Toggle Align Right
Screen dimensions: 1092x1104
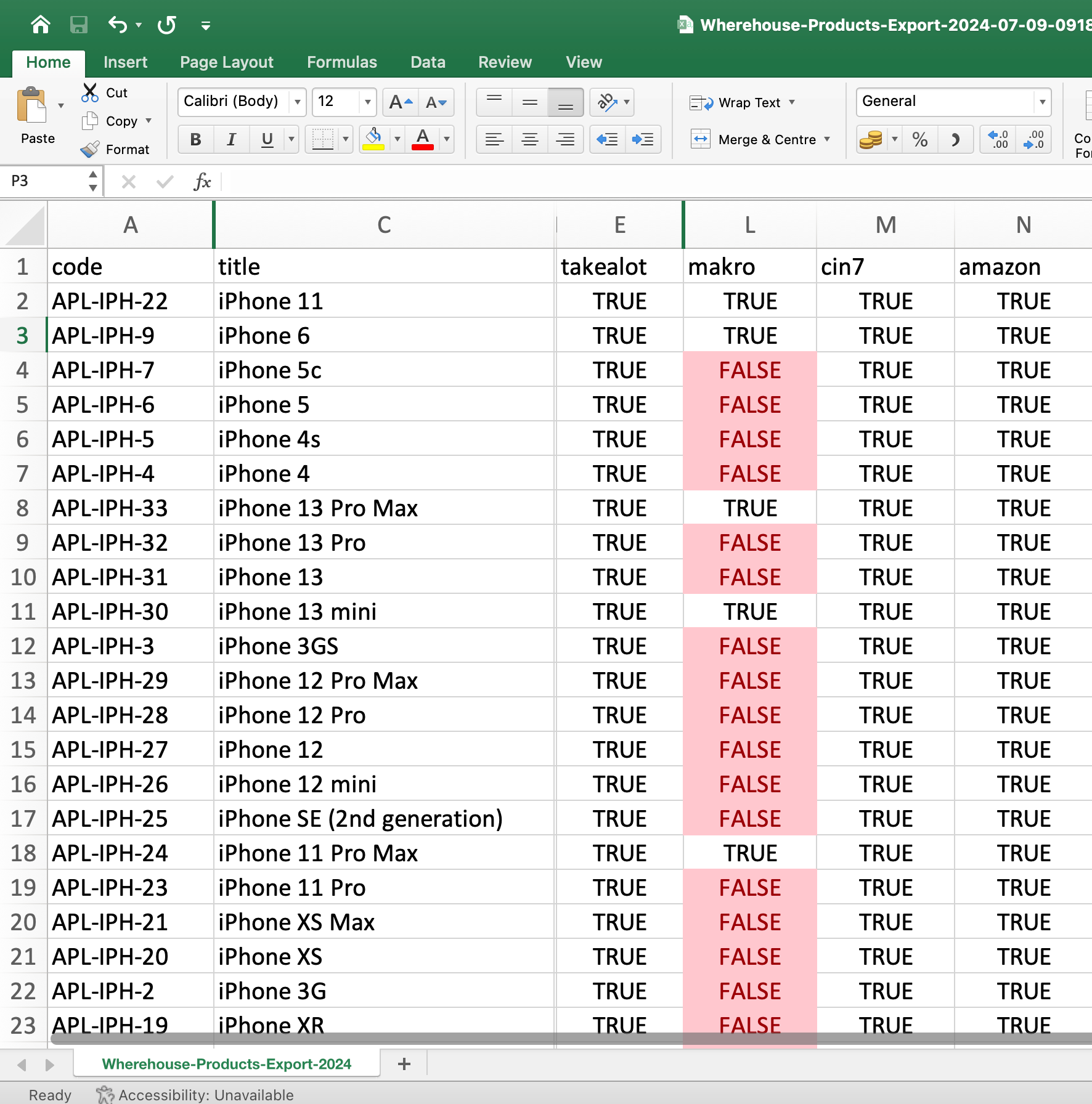click(x=566, y=139)
